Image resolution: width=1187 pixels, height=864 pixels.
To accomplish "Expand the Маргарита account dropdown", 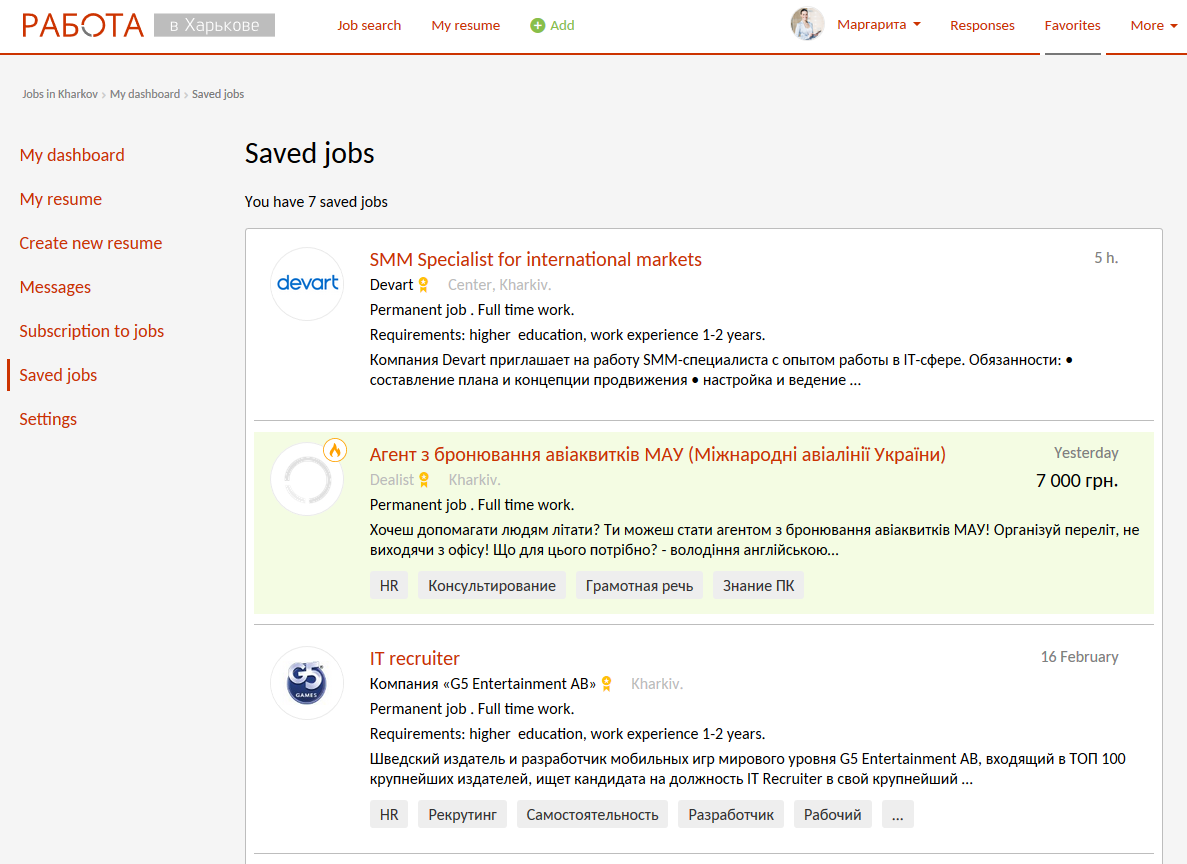I will pyautogui.click(x=879, y=25).
